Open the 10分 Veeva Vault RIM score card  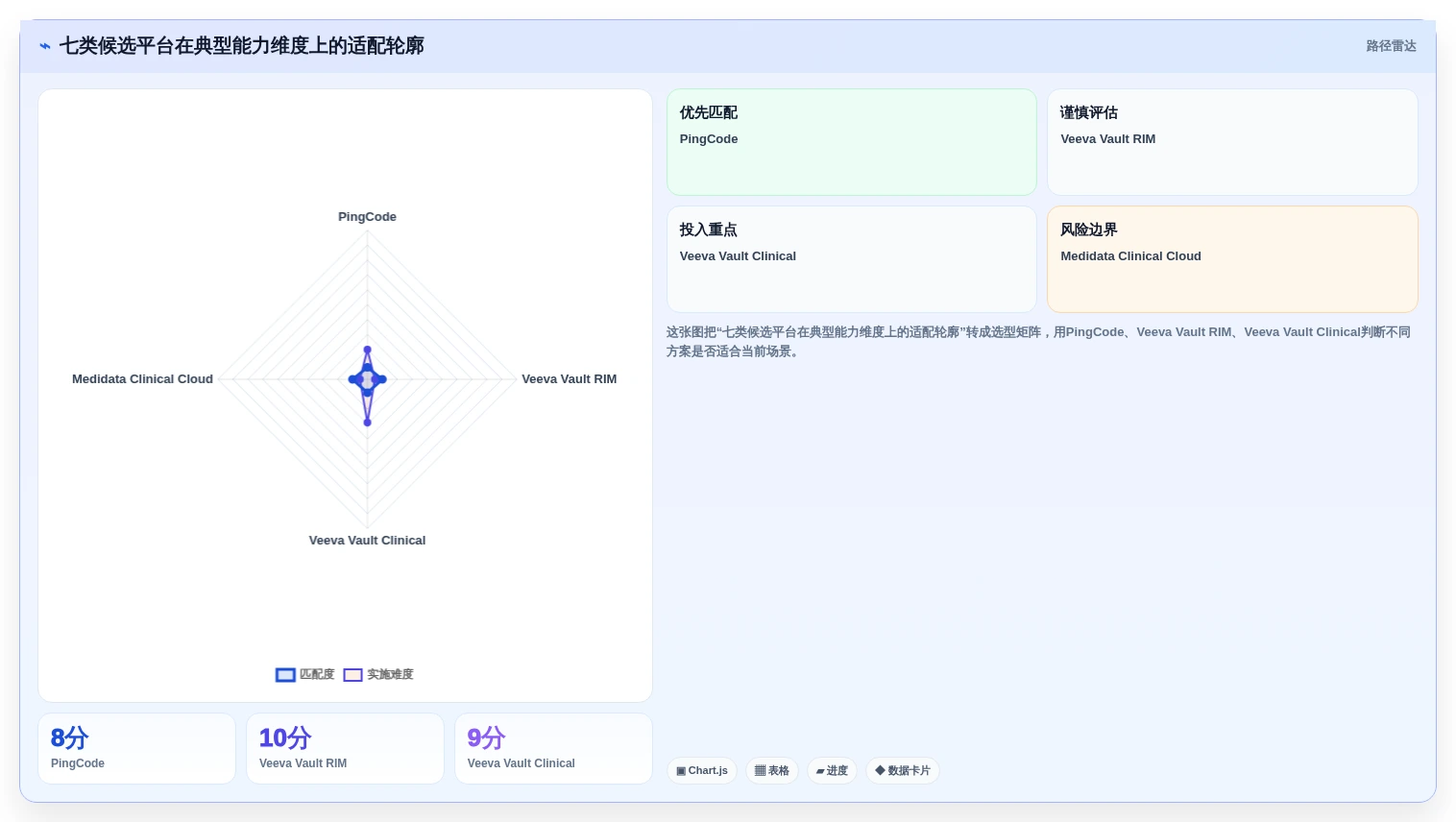pyautogui.click(x=345, y=749)
